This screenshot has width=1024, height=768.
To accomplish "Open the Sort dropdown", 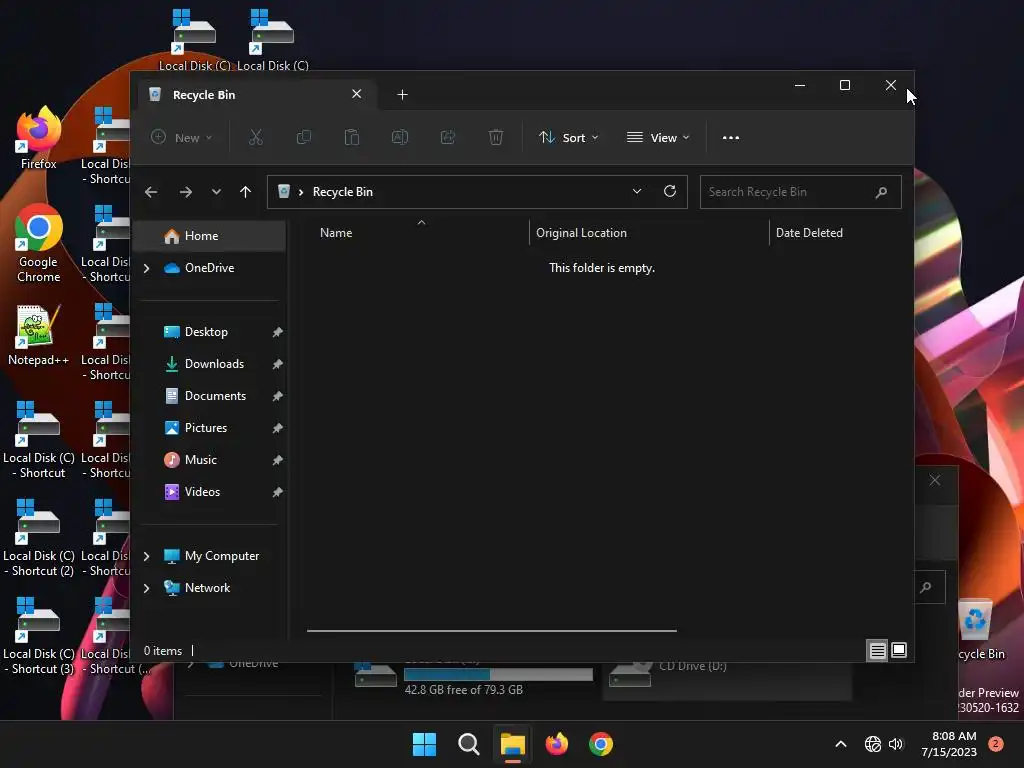I will tap(568, 138).
